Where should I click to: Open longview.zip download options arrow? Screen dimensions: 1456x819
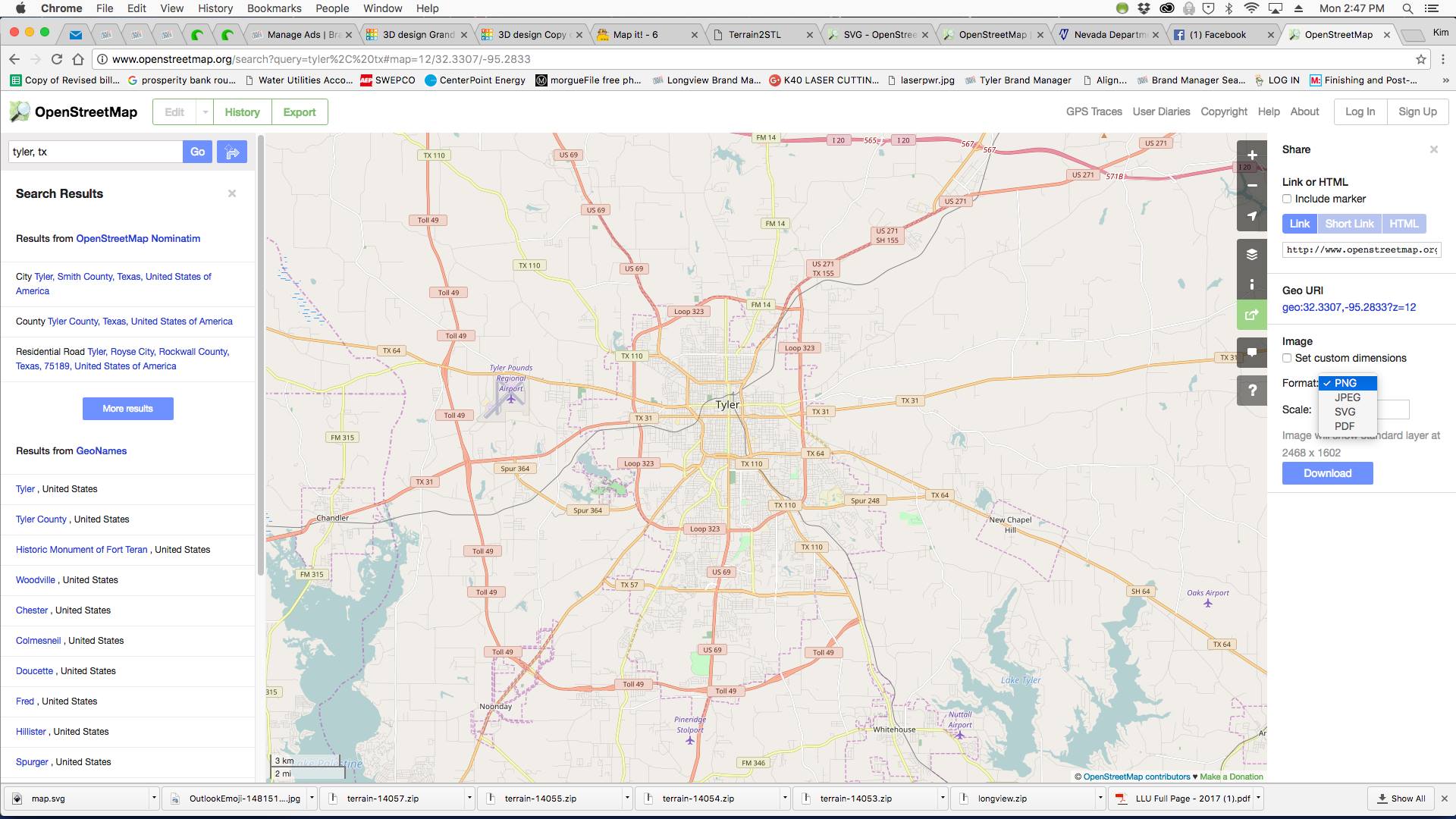pyautogui.click(x=1100, y=799)
